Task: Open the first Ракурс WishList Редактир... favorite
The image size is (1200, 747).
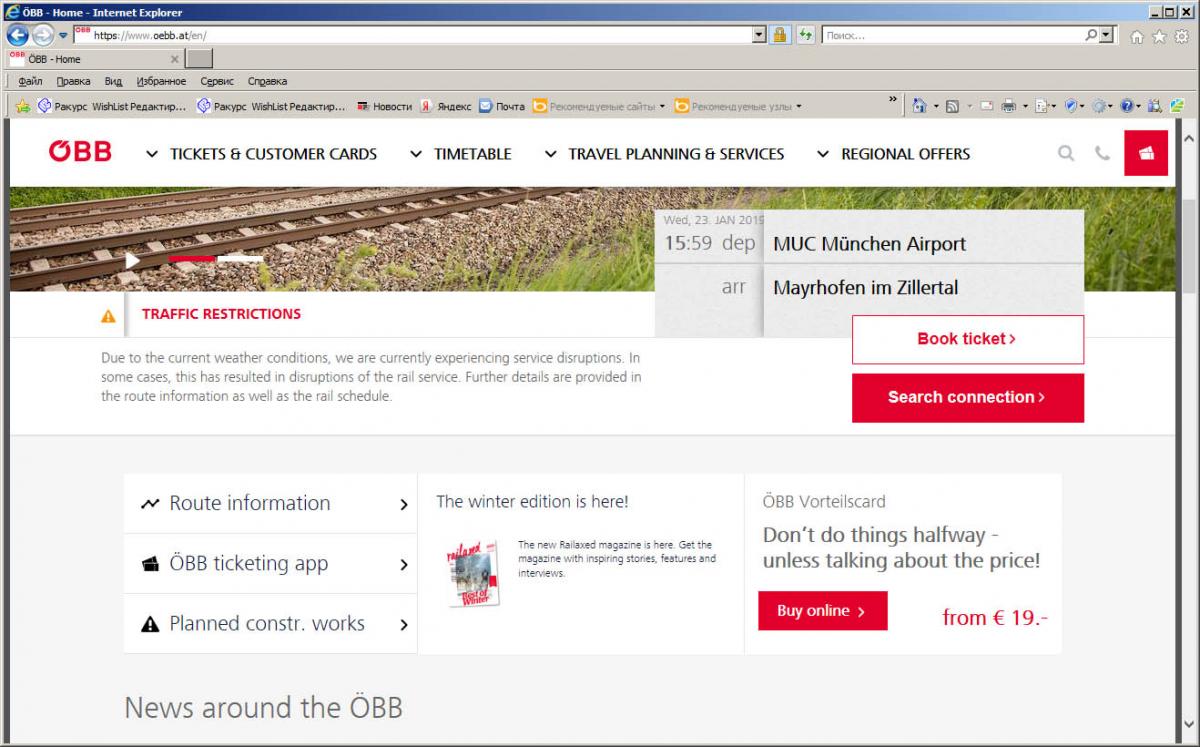Action: coord(112,106)
